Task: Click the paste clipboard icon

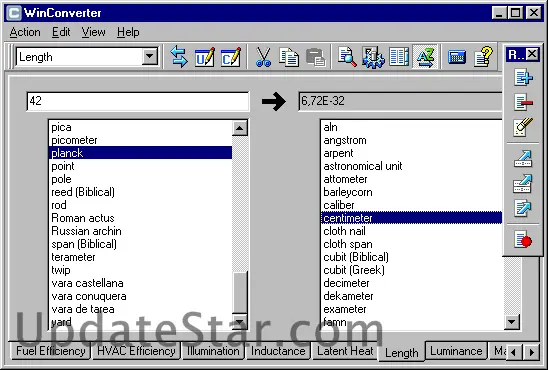Action: coord(315,57)
